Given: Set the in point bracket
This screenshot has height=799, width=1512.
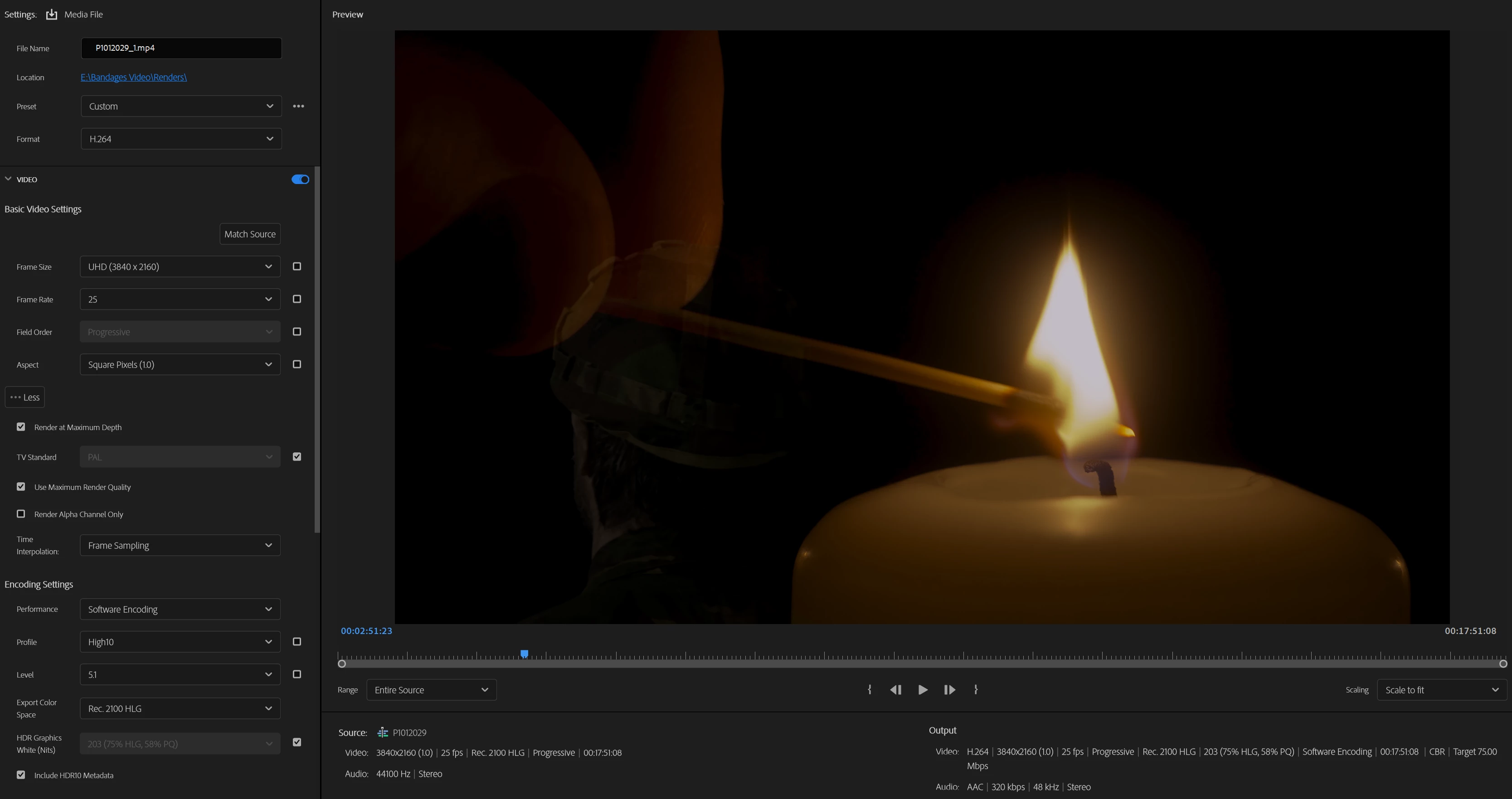Looking at the screenshot, I should click(x=869, y=690).
